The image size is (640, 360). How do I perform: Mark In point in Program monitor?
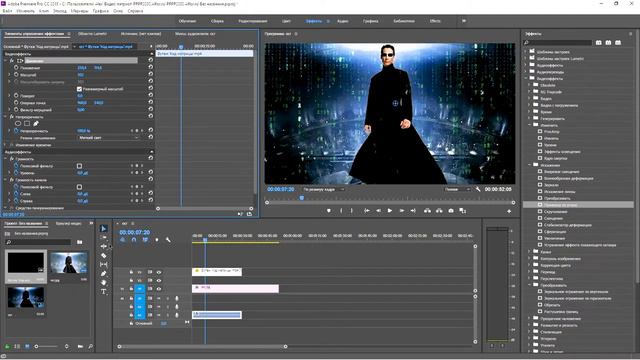point(341,211)
